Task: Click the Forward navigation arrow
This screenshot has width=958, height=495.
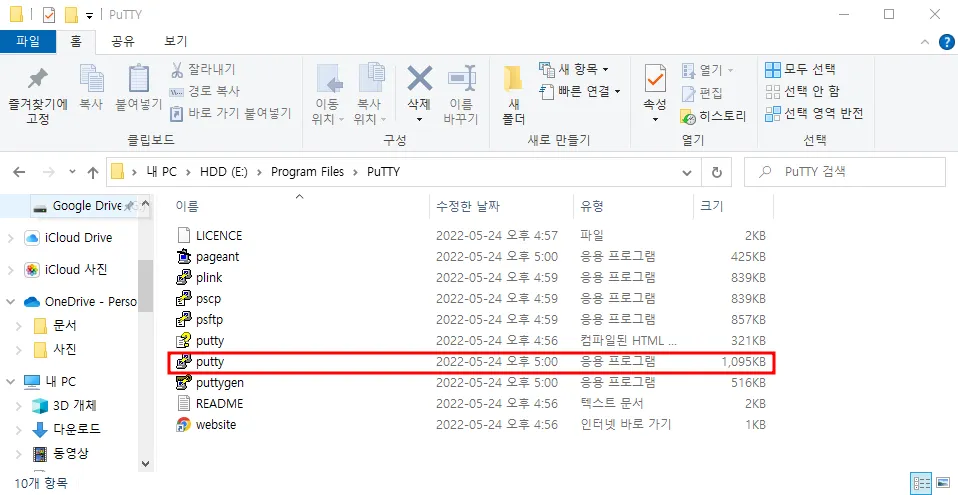Action: [49, 172]
